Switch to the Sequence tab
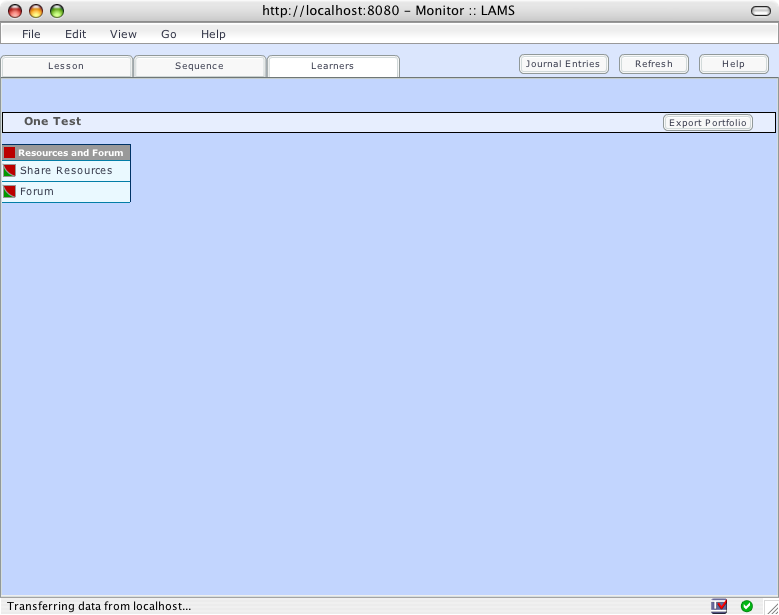The image size is (779, 615). (199, 66)
